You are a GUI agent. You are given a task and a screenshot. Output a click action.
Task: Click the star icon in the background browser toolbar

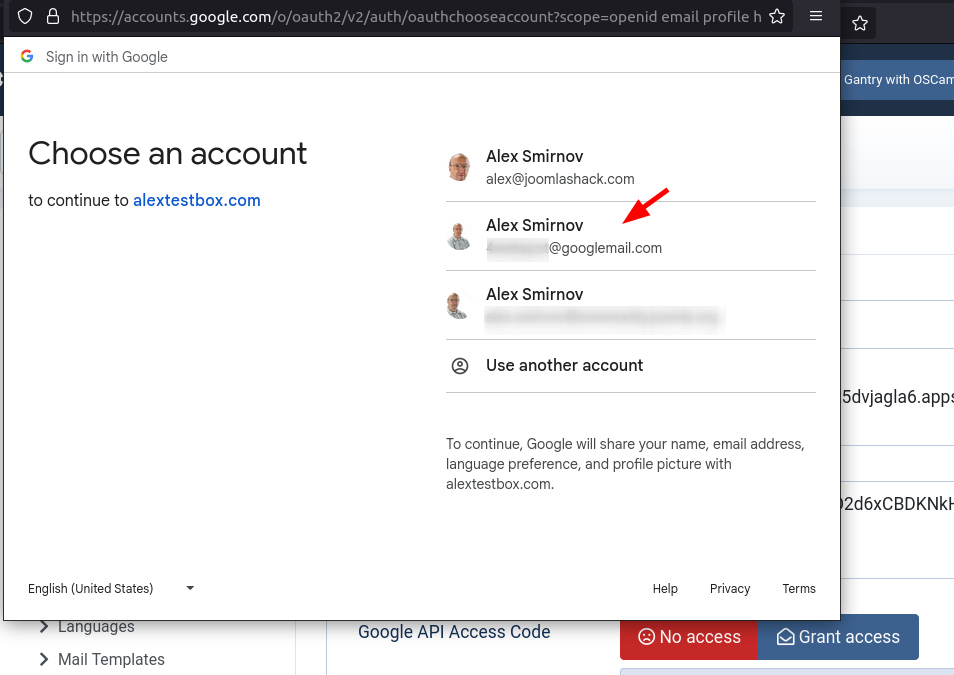(860, 24)
